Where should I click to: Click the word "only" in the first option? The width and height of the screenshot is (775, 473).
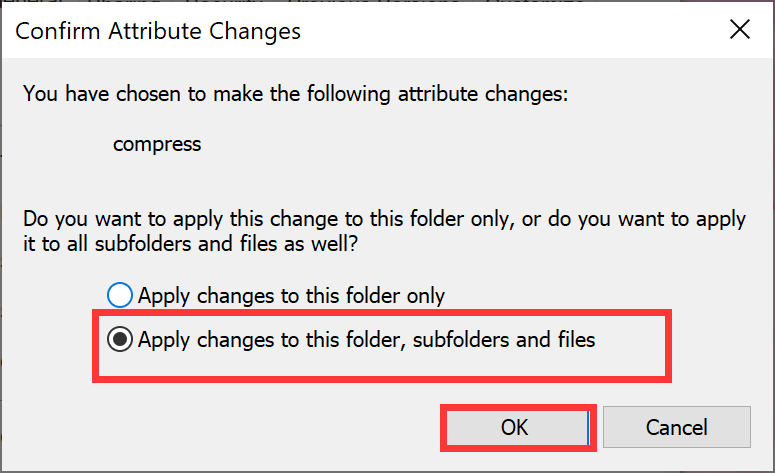coord(425,296)
